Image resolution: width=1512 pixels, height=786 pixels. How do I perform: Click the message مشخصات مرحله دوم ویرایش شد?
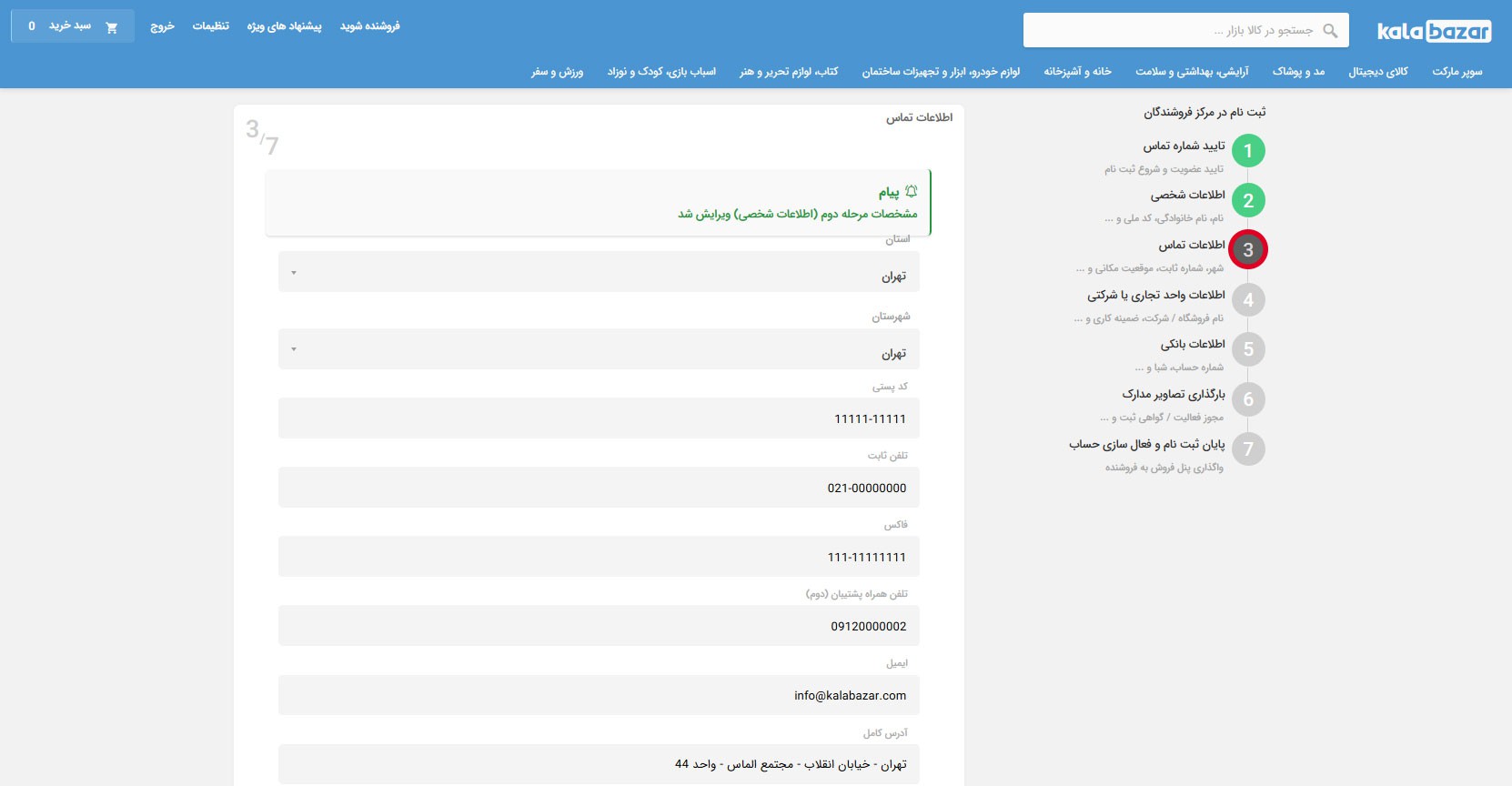click(x=798, y=214)
